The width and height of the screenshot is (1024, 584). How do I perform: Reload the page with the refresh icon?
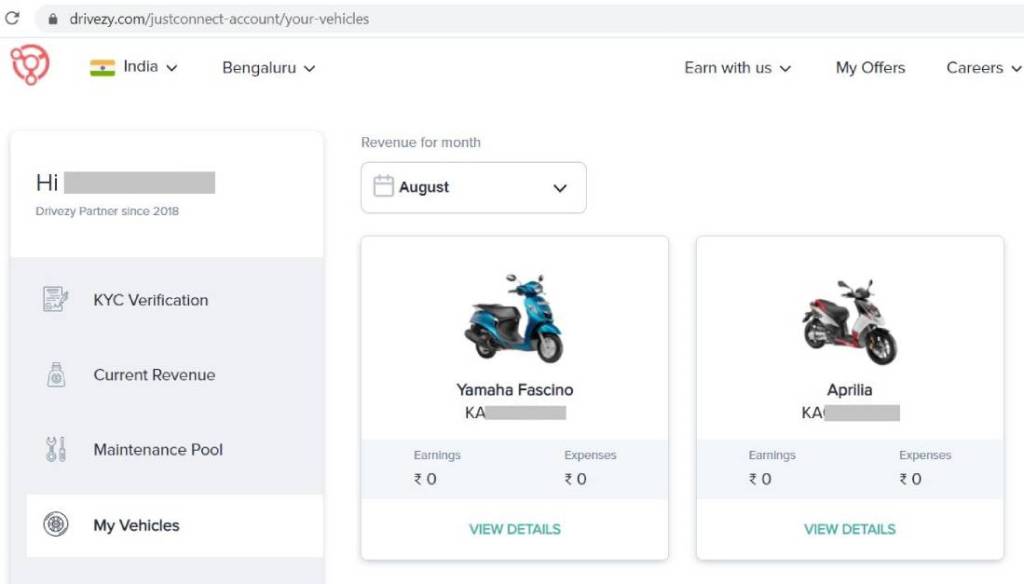point(13,18)
